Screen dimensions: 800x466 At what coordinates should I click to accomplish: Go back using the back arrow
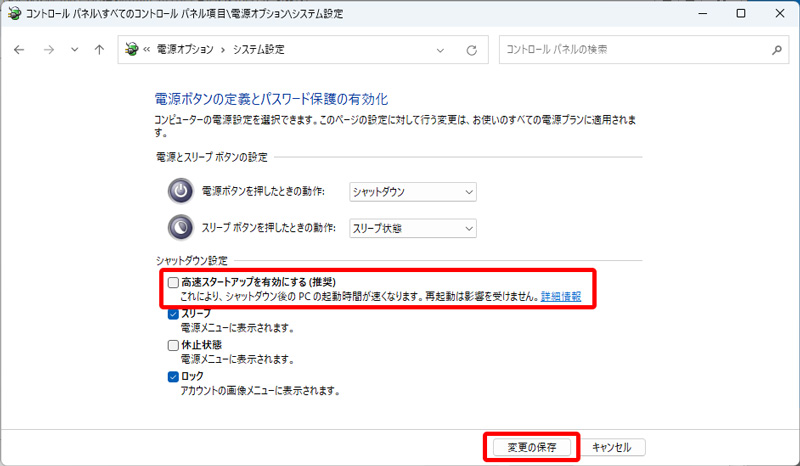(19, 50)
